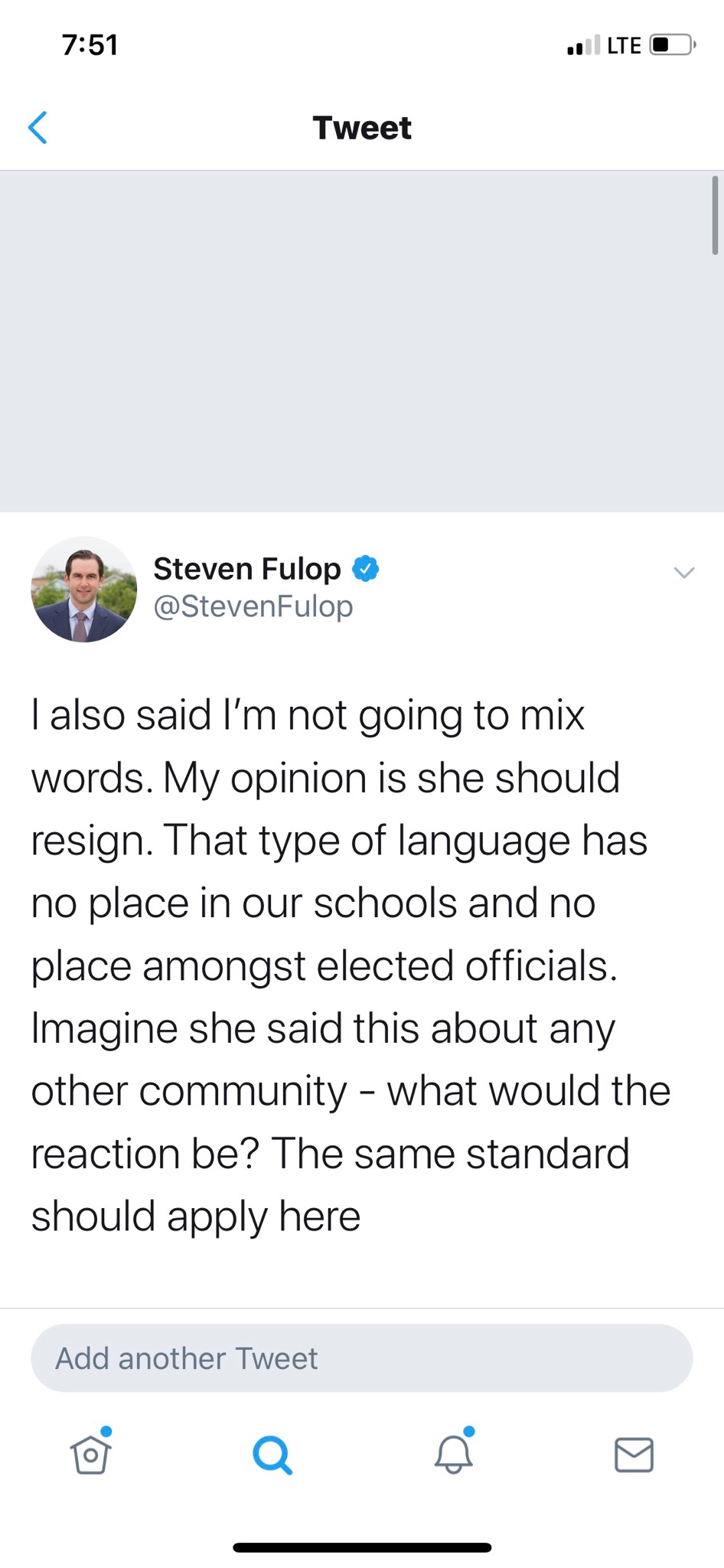Open Steven Fulop's profile picture
724x1568 pixels.
(x=84, y=590)
